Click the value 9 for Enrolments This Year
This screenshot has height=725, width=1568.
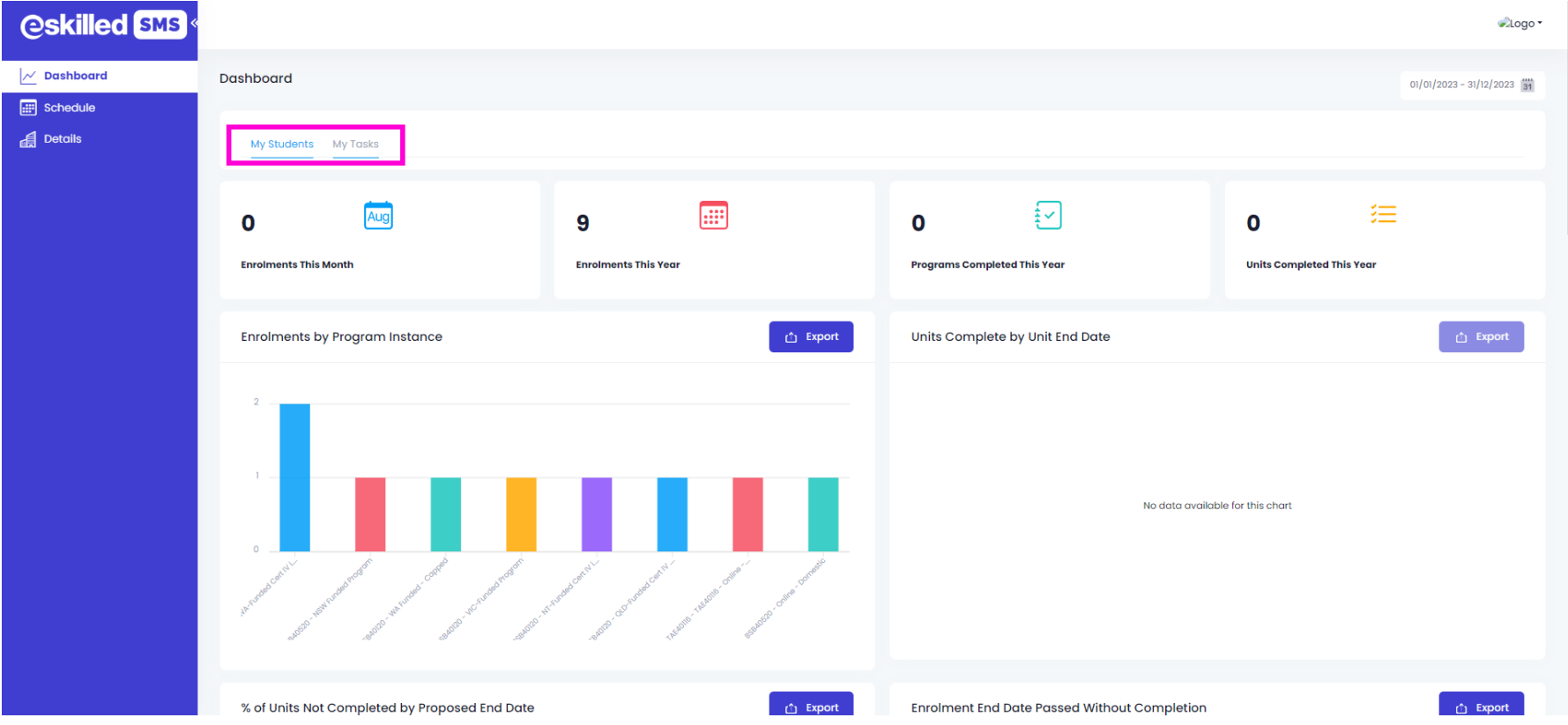[x=583, y=223]
